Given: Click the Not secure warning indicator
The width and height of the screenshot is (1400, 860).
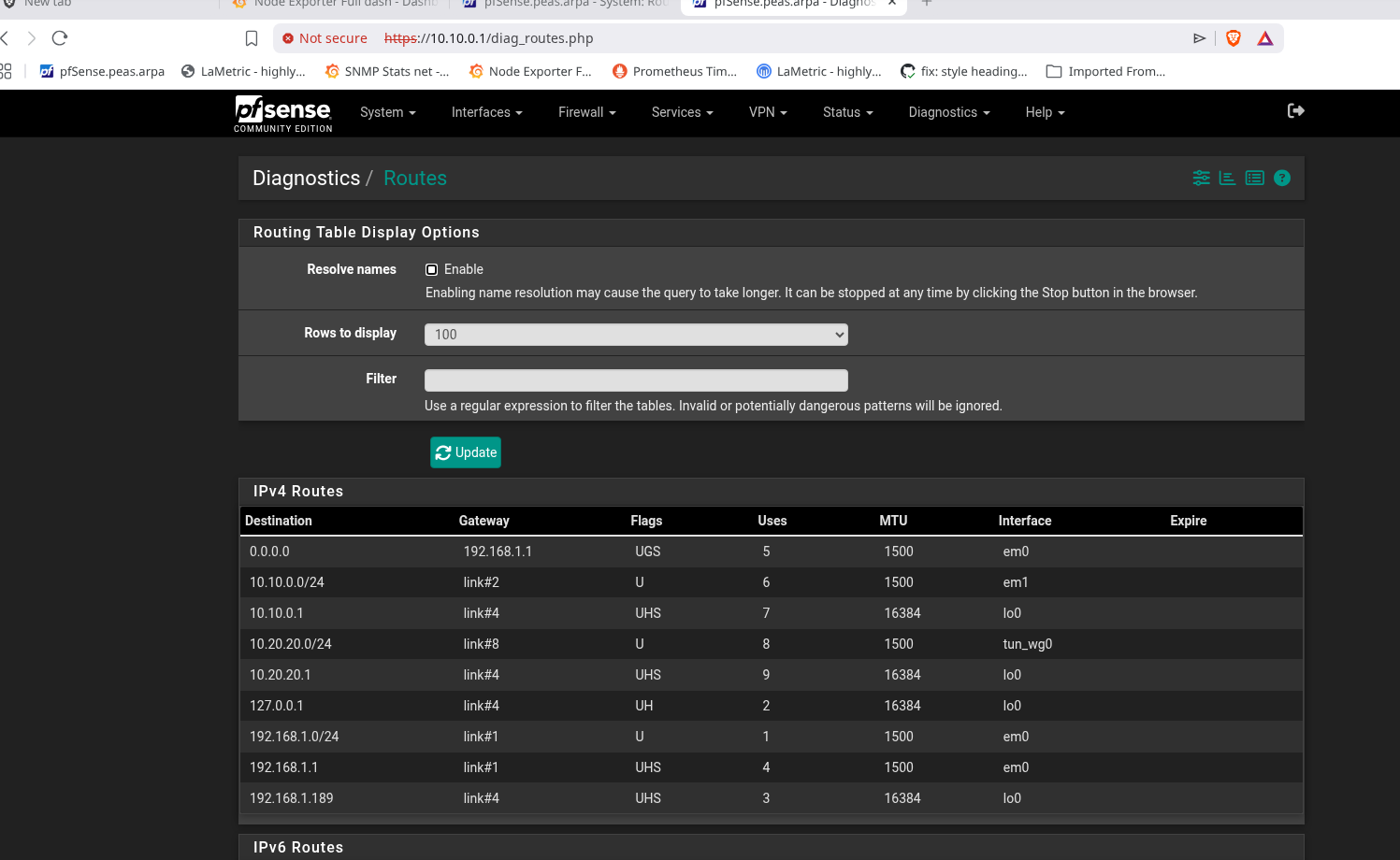Looking at the screenshot, I should click(x=325, y=38).
